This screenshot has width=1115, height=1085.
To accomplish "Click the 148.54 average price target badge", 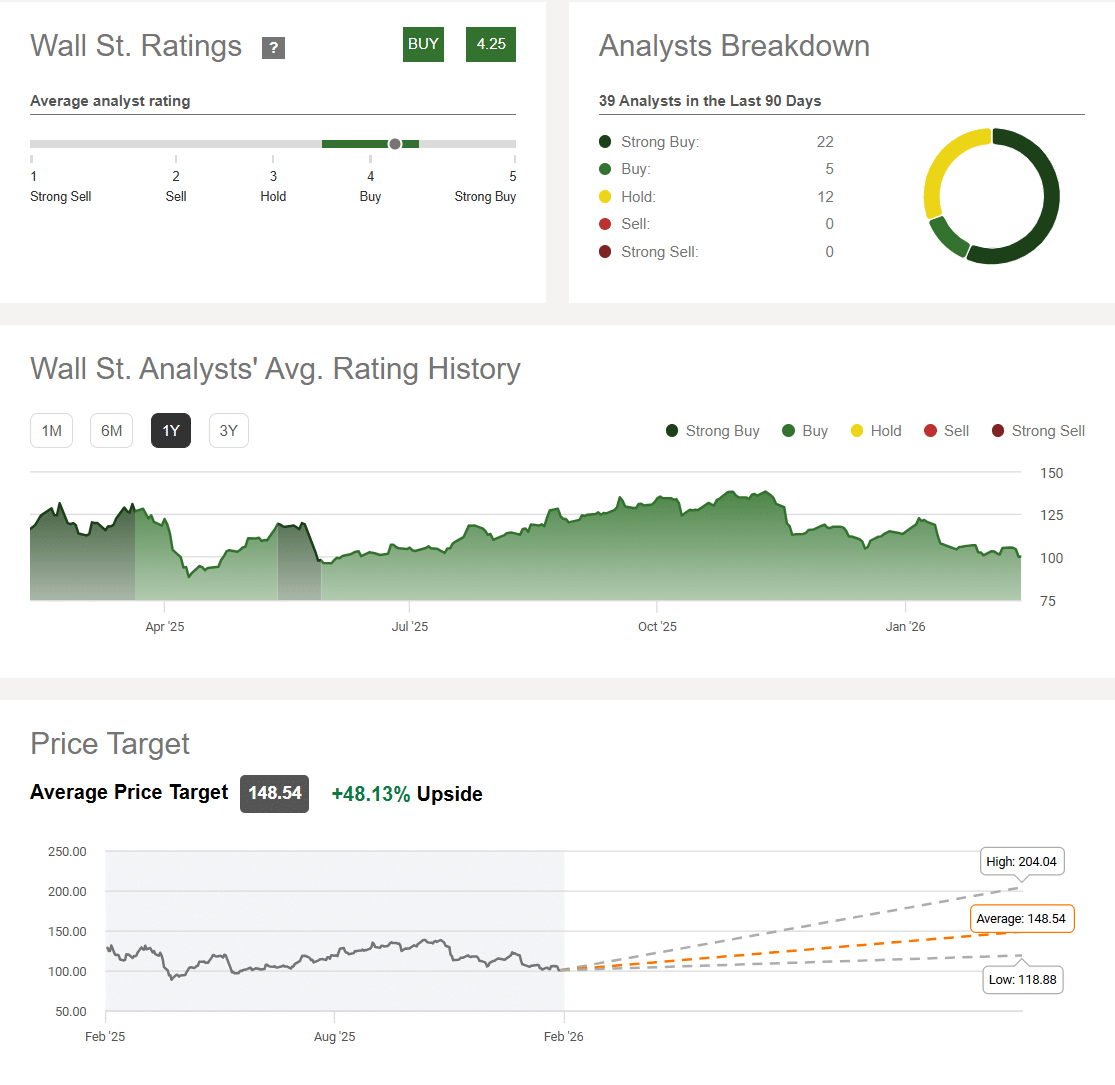I will (x=274, y=793).
